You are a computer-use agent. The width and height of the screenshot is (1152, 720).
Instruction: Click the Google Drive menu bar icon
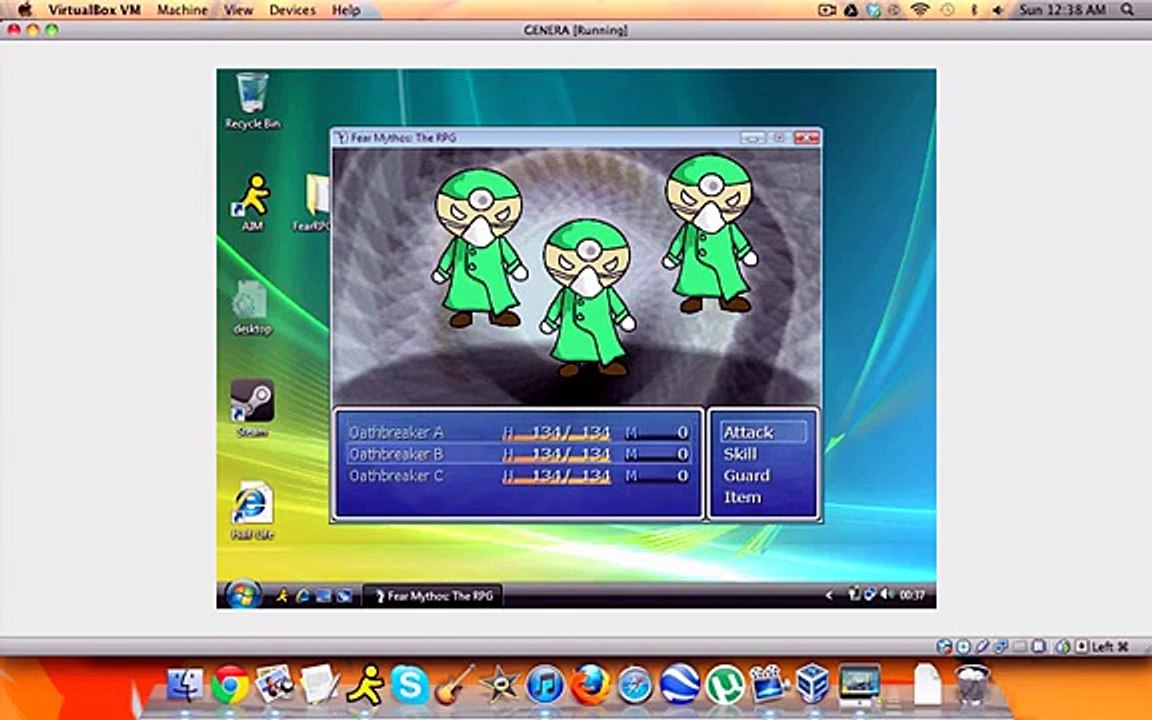pyautogui.click(x=850, y=10)
